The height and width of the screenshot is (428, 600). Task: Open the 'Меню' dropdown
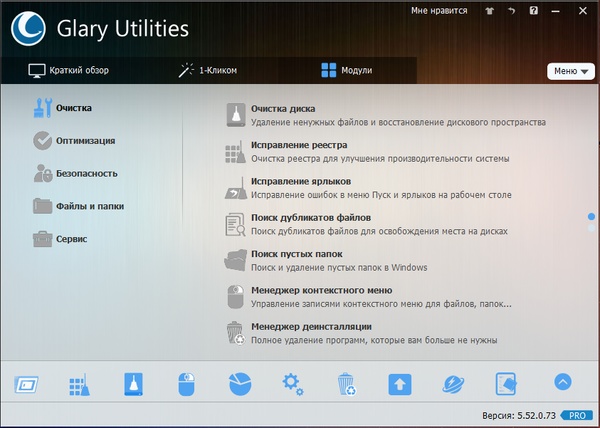tap(571, 71)
